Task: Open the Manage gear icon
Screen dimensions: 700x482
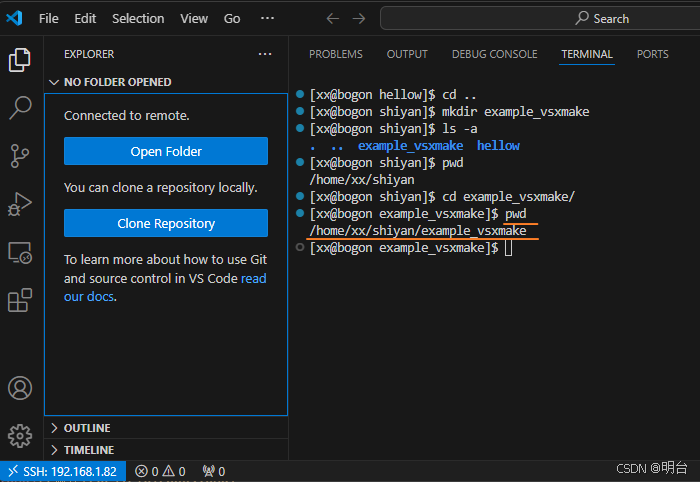Action: (x=20, y=436)
